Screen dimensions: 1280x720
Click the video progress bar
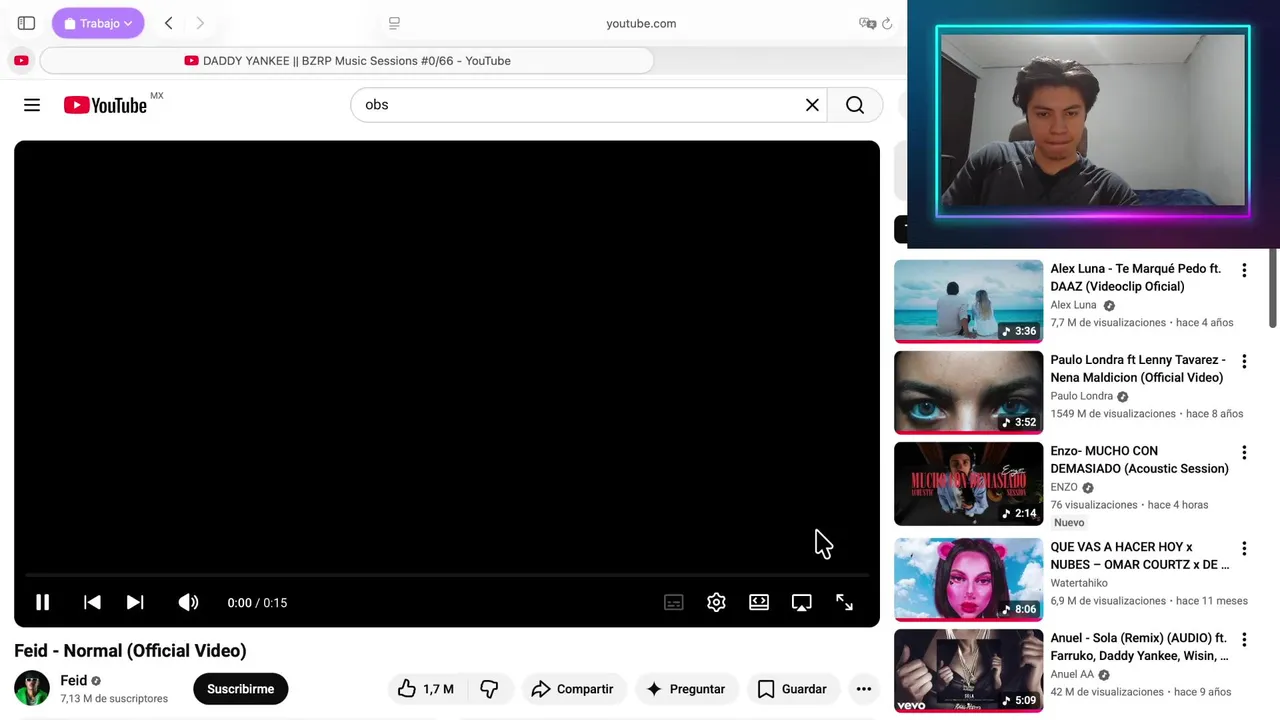447,576
